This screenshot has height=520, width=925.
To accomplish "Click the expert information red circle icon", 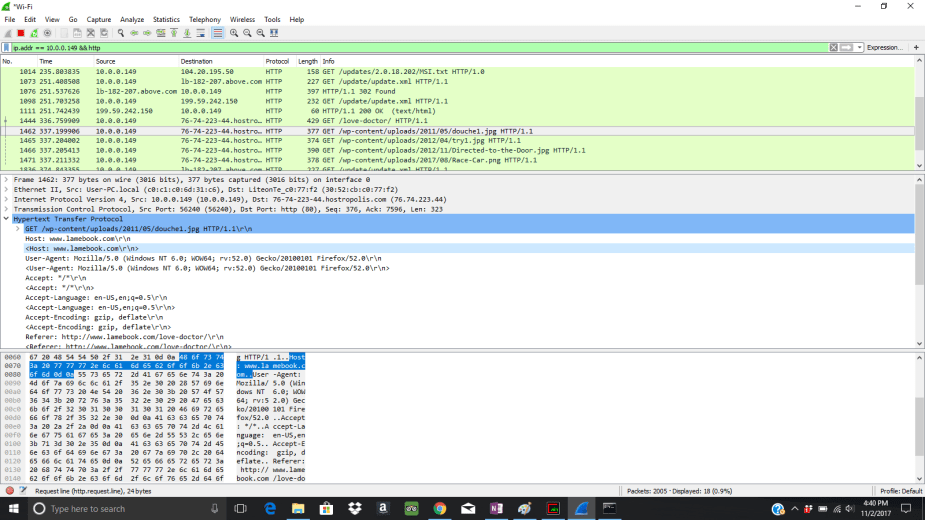I will [9, 491].
